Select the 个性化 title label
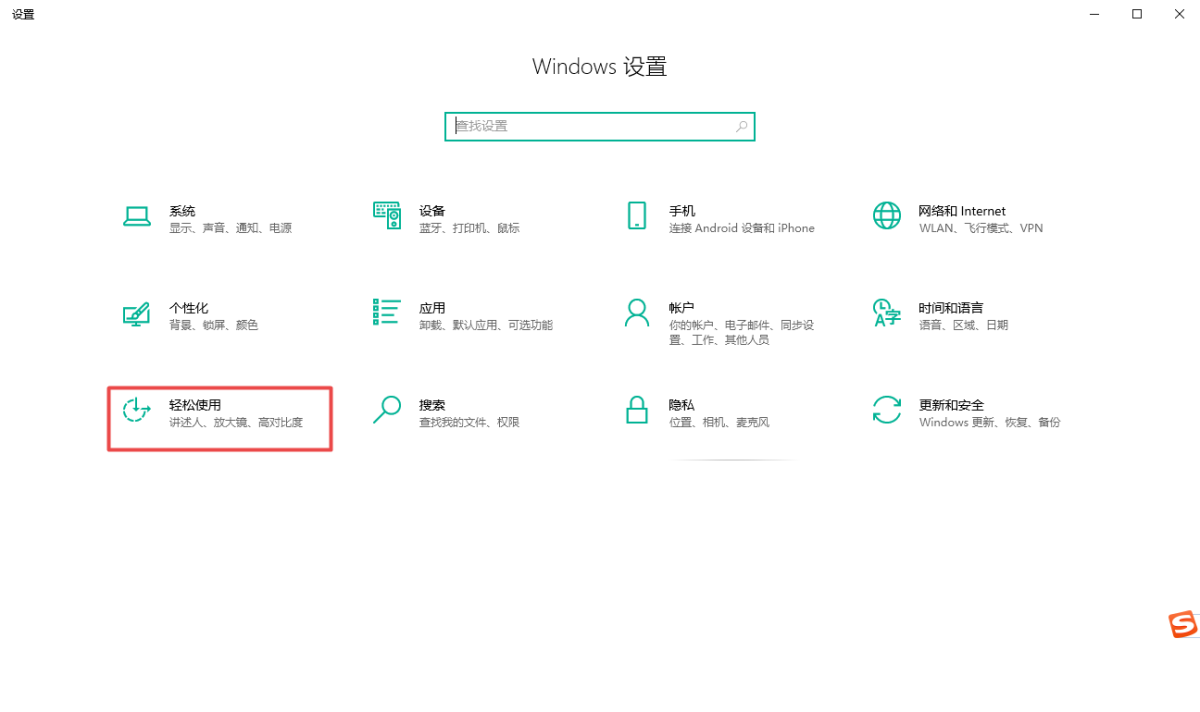1200x712 pixels. pyautogui.click(x=189, y=308)
